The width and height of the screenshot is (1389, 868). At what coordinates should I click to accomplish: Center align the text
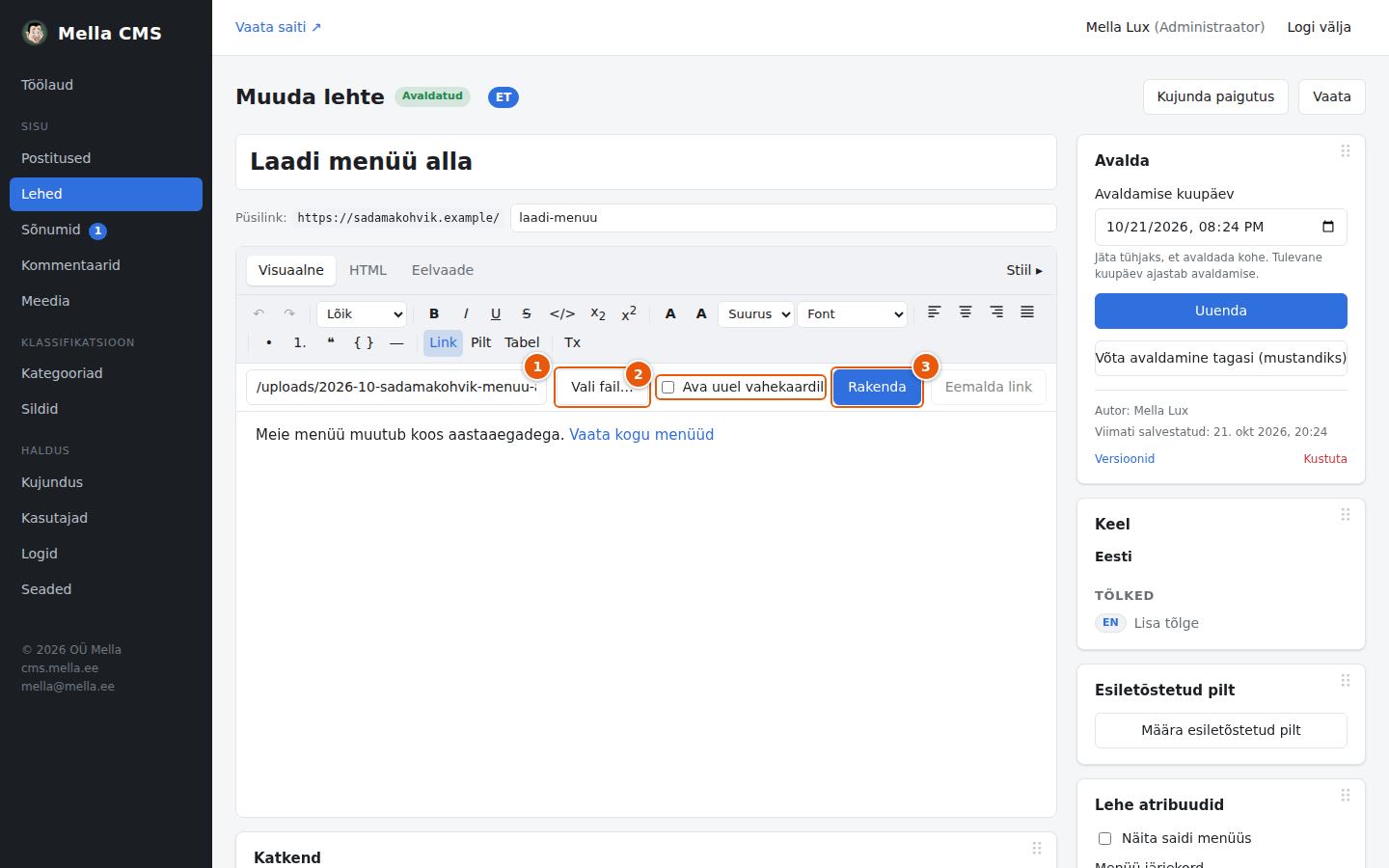(x=966, y=312)
